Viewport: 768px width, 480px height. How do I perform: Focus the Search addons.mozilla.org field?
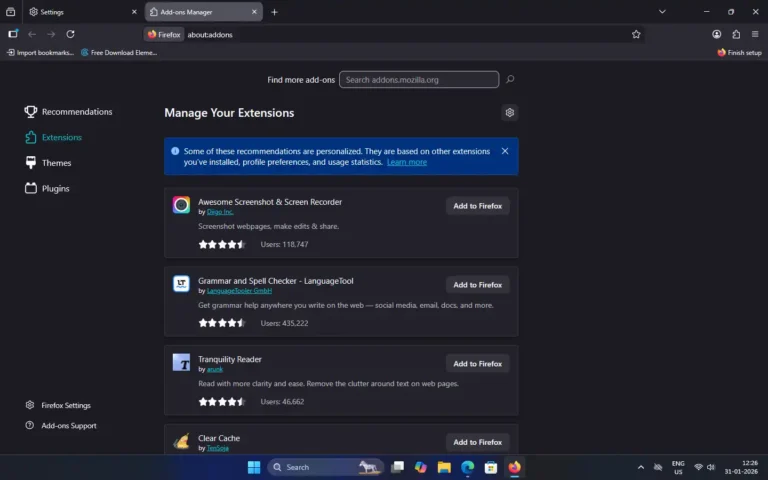coord(419,79)
